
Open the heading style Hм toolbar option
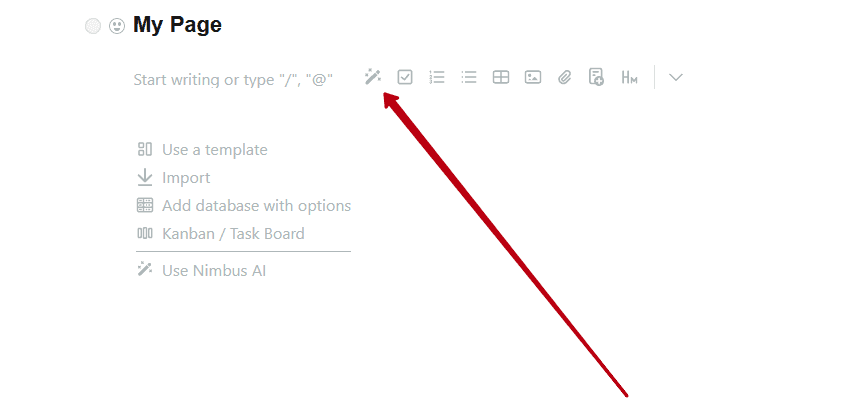point(629,77)
